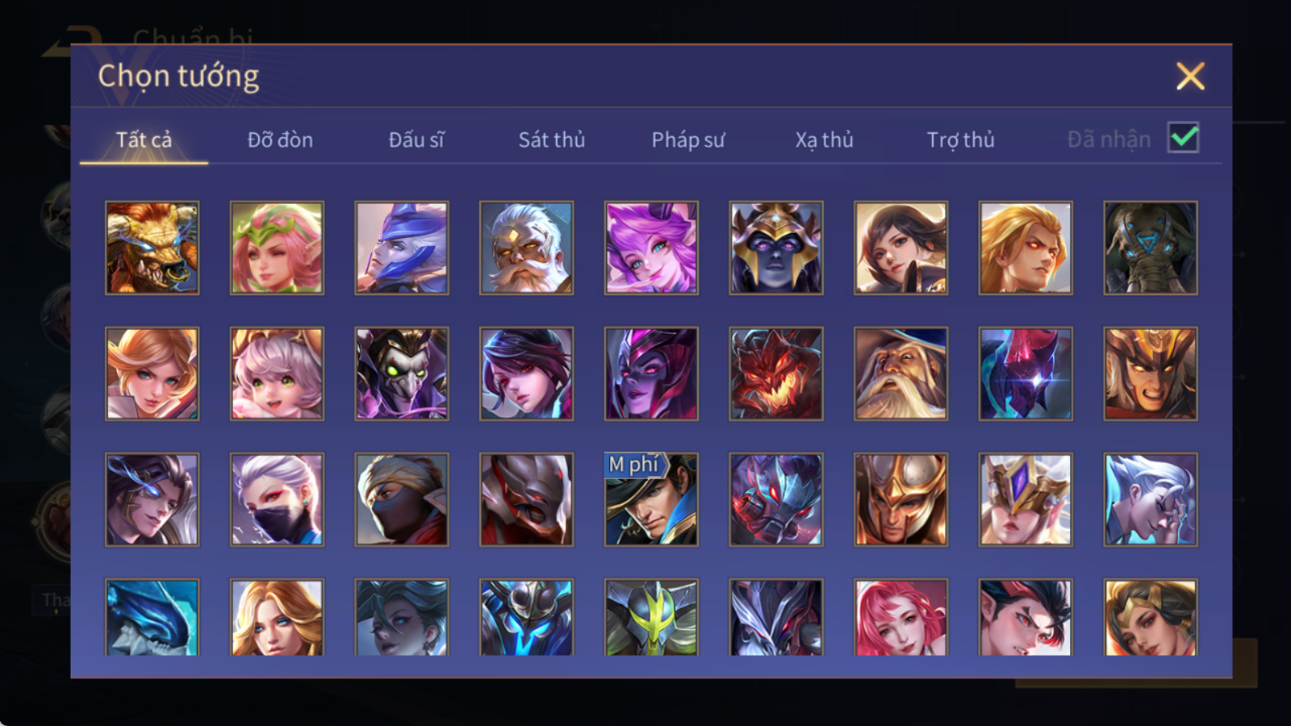Choose the white-haired masked ninja hero
Viewport: 1291px width, 726px height.
coord(277,499)
